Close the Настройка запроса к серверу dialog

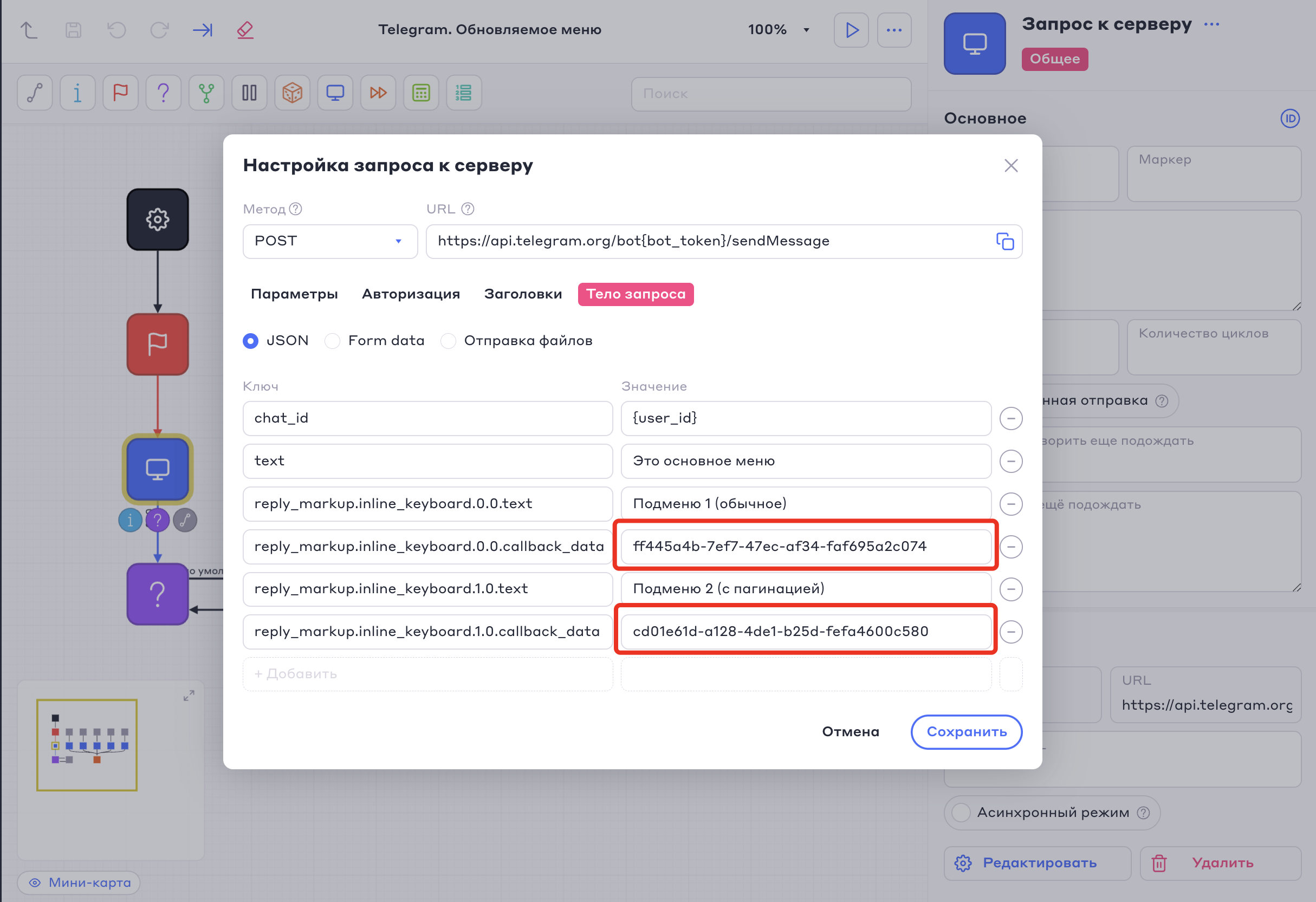1011,166
